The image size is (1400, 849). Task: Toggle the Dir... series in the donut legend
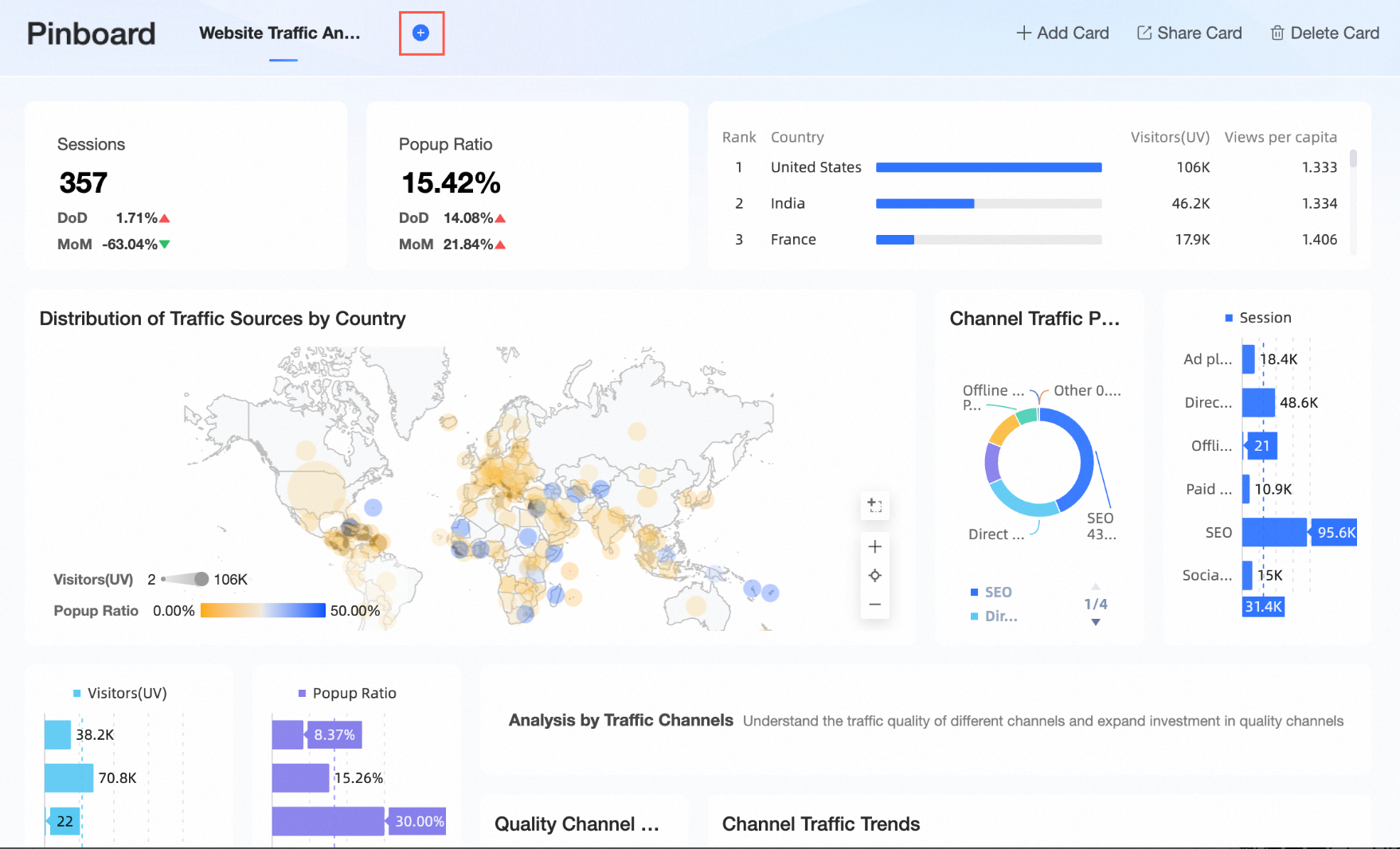point(994,616)
